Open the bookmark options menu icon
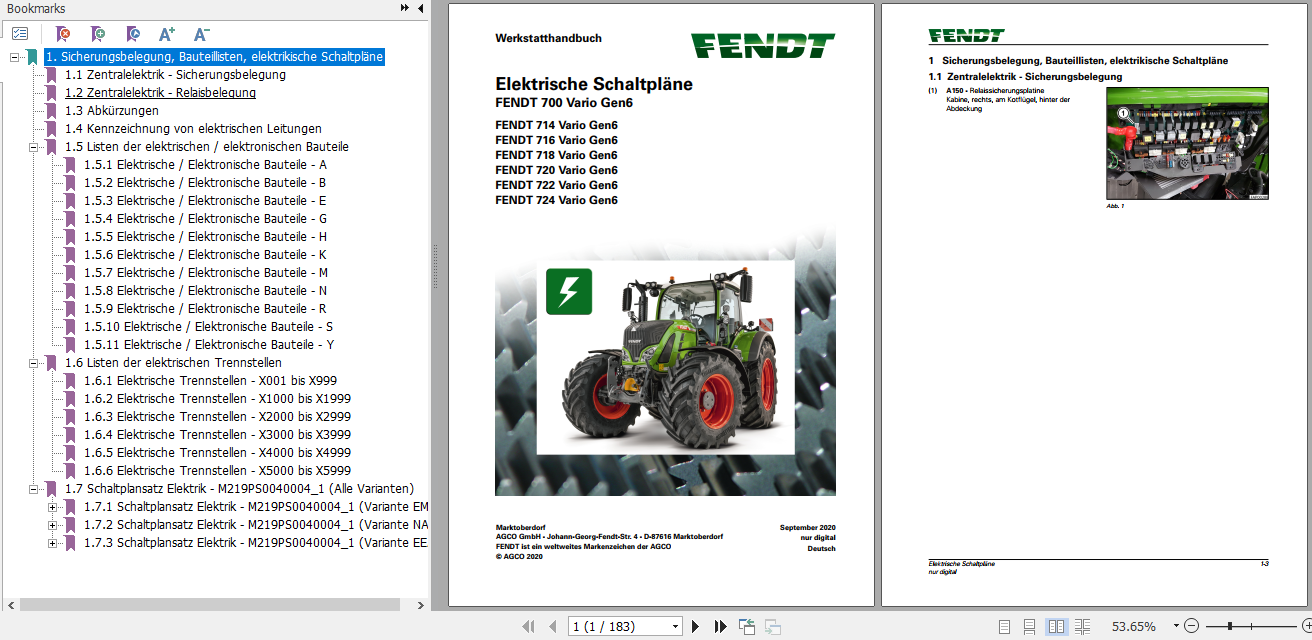The width and height of the screenshot is (1312, 640). click(x=19, y=33)
